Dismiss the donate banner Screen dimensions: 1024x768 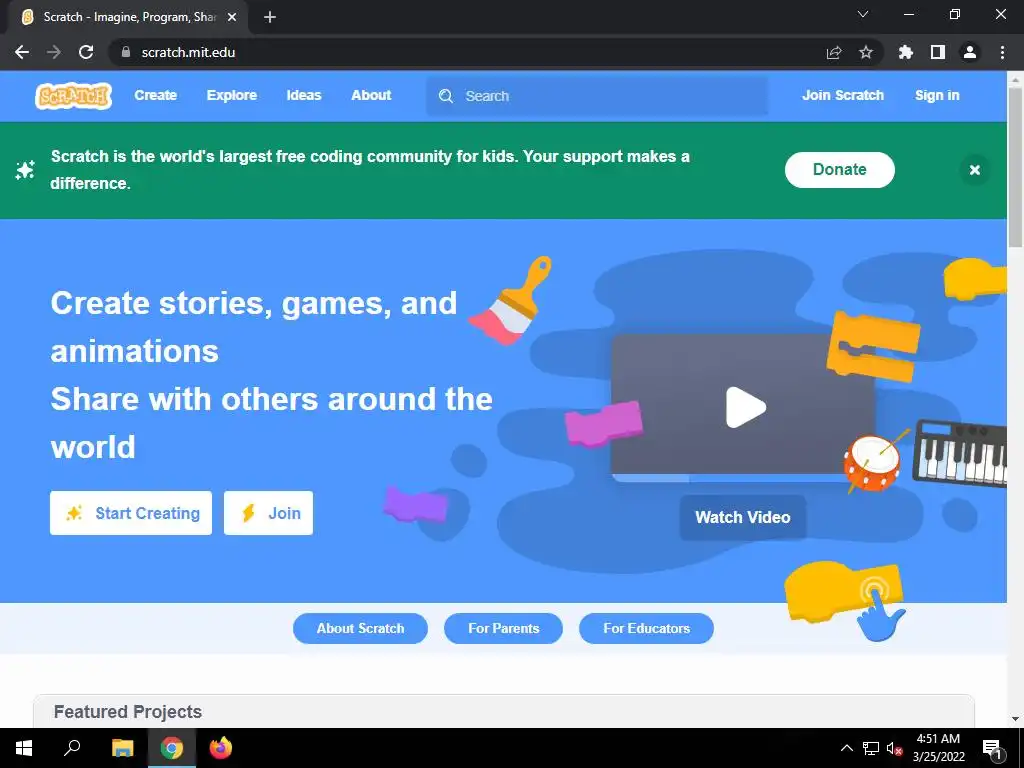point(974,170)
